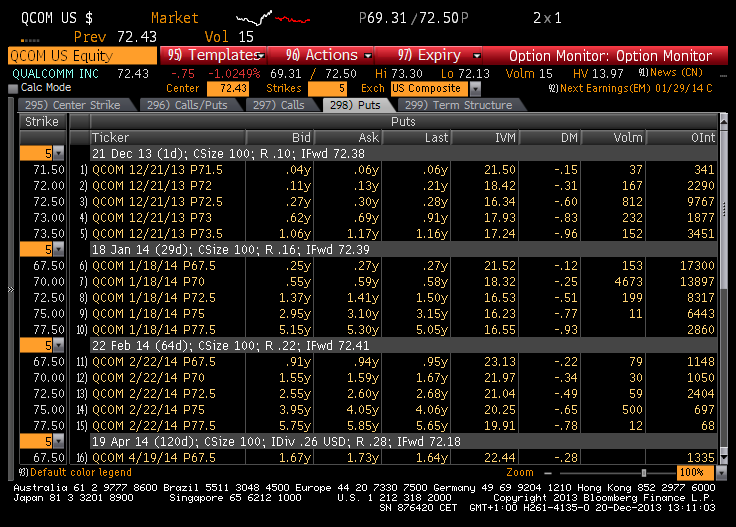Open the Default color legend link
This screenshot has height=527, width=736.
click(x=75, y=472)
